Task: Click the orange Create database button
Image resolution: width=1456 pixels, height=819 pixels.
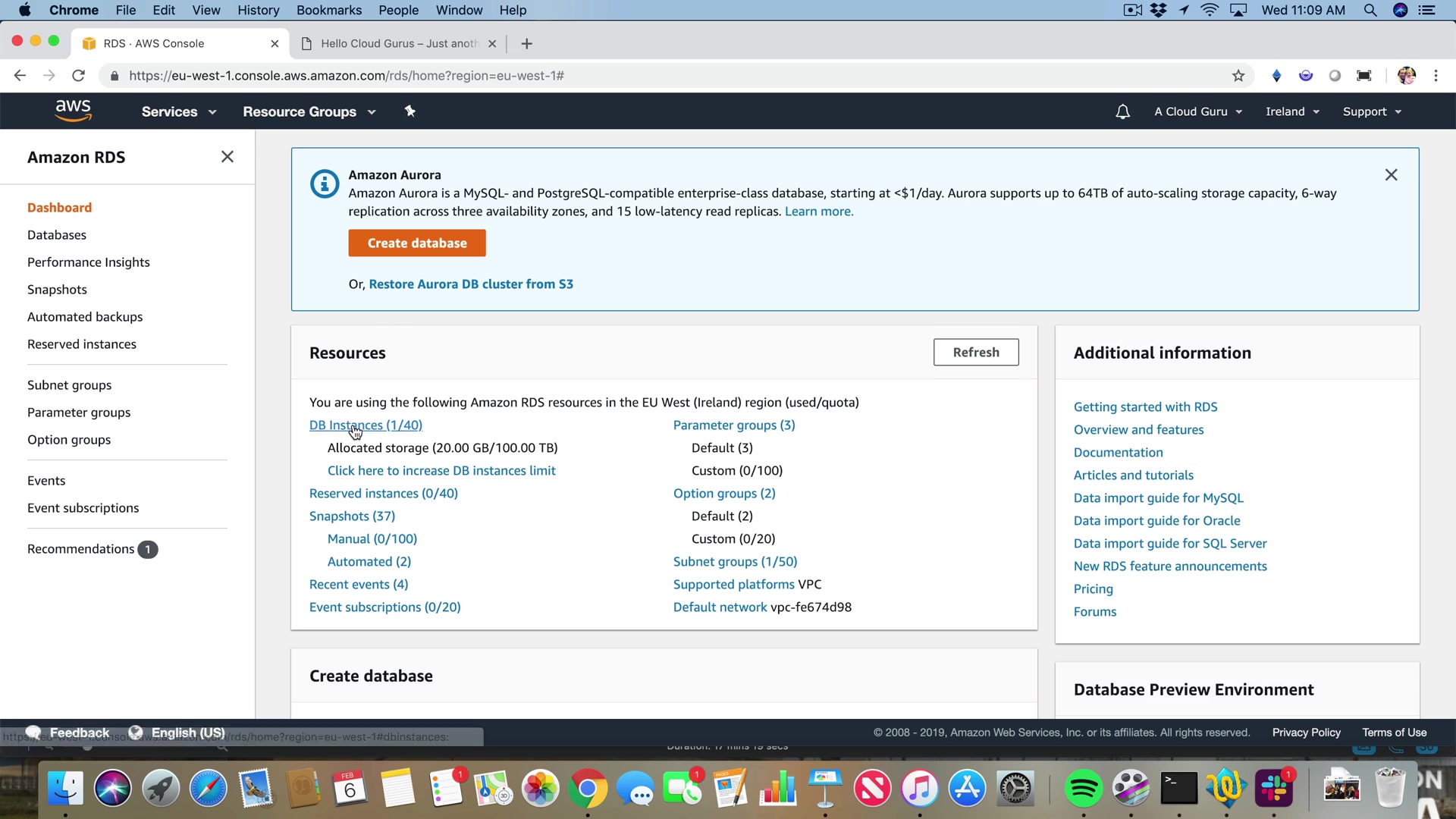Action: [x=417, y=243]
